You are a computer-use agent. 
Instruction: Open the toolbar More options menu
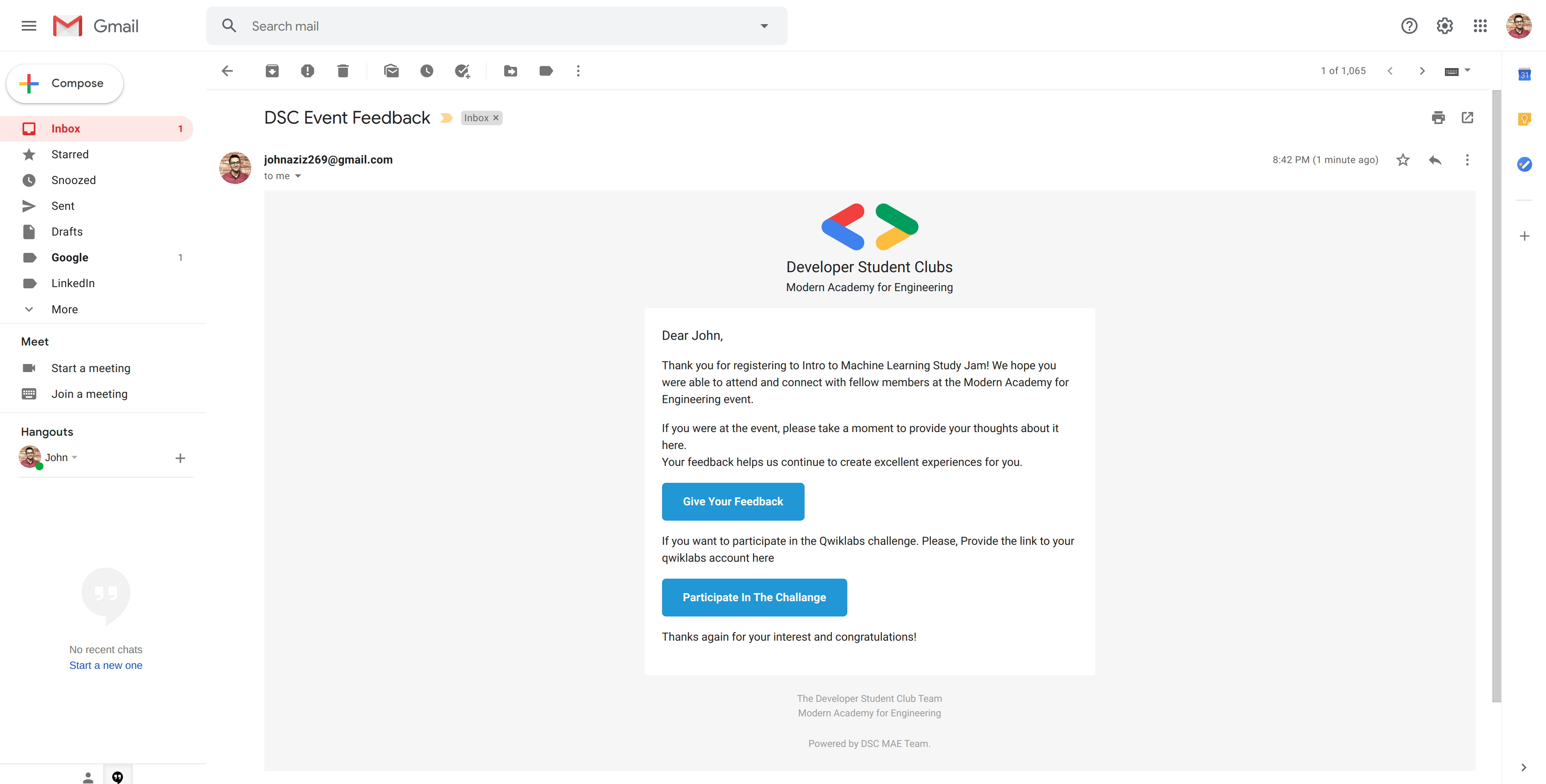(578, 71)
